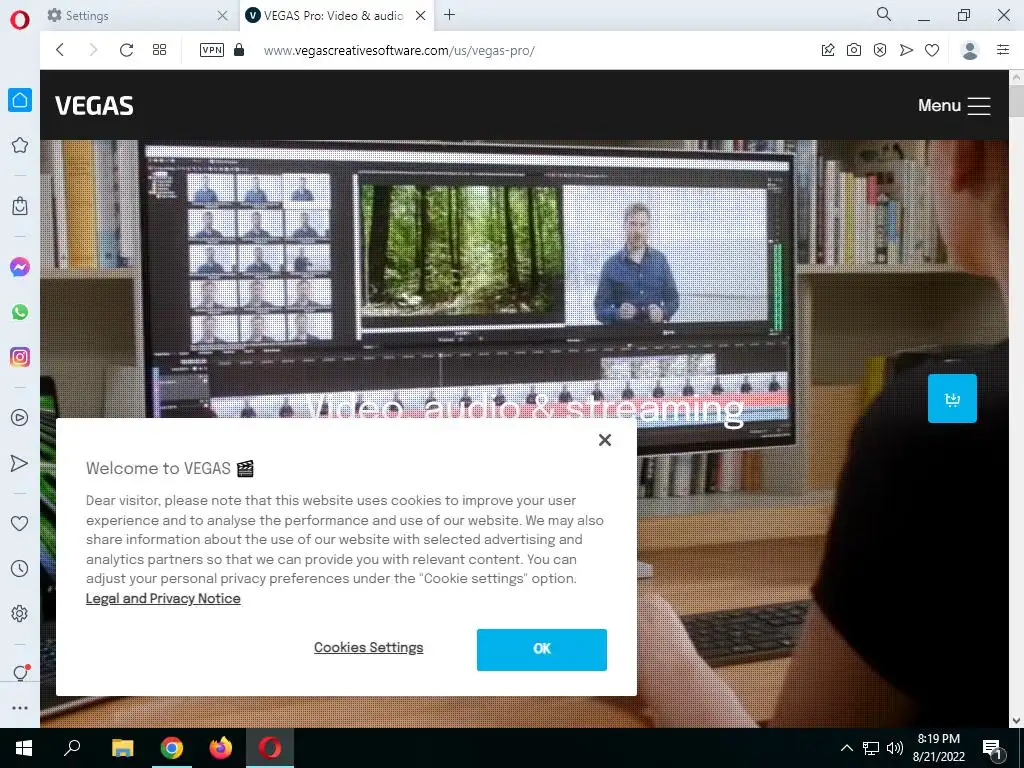Open ad blocker shield icon
1024x768 pixels.
coord(880,50)
